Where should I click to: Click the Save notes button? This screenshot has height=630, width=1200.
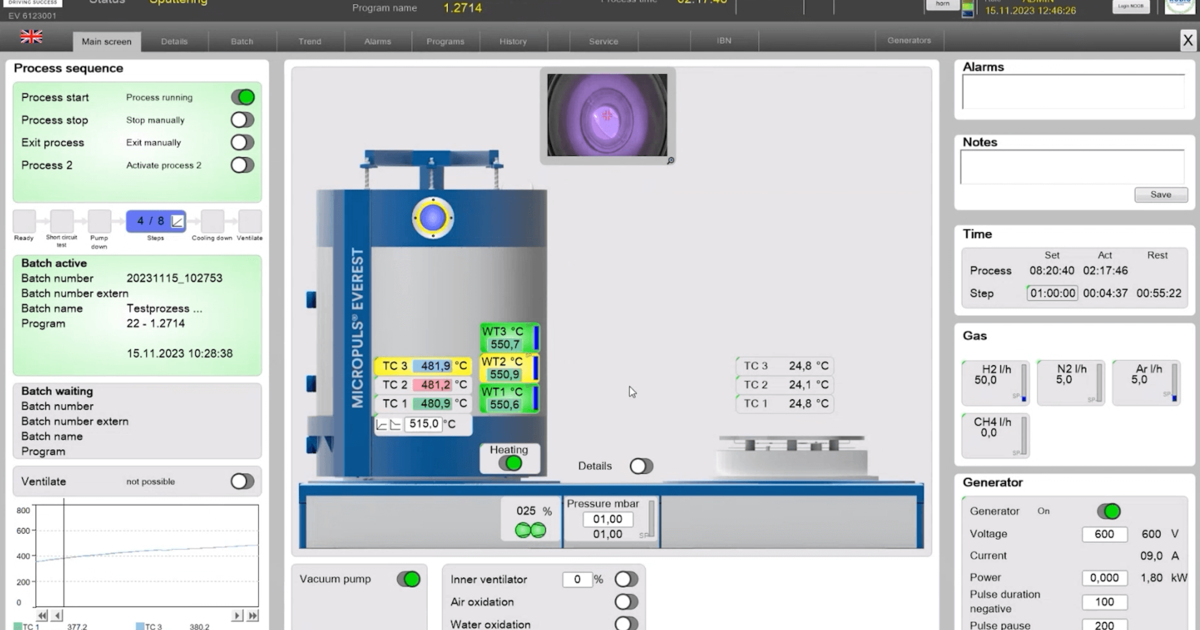(x=1161, y=194)
